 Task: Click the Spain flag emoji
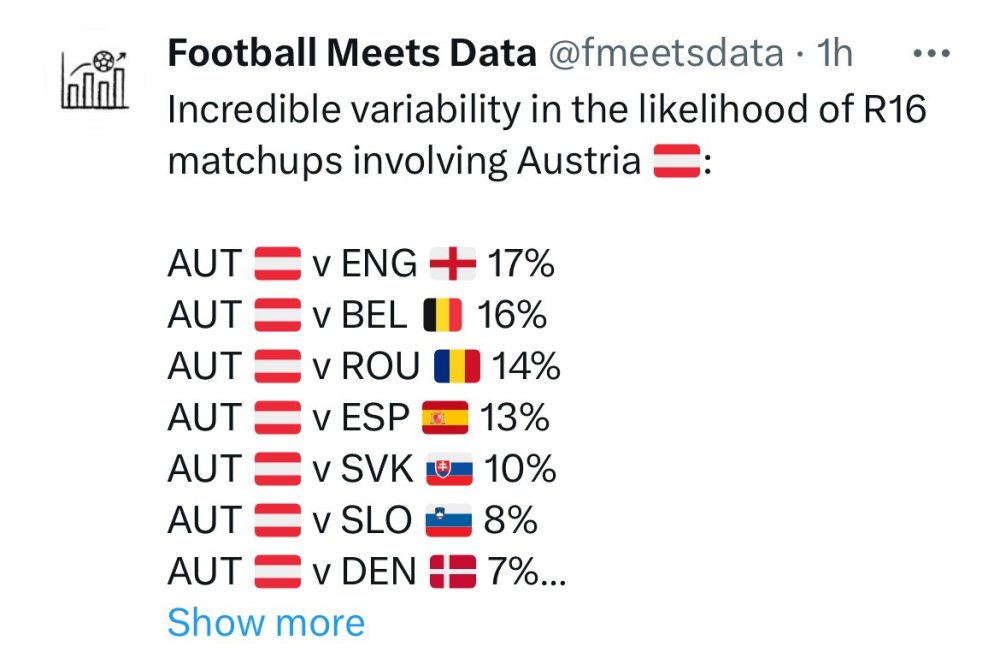coord(445,418)
